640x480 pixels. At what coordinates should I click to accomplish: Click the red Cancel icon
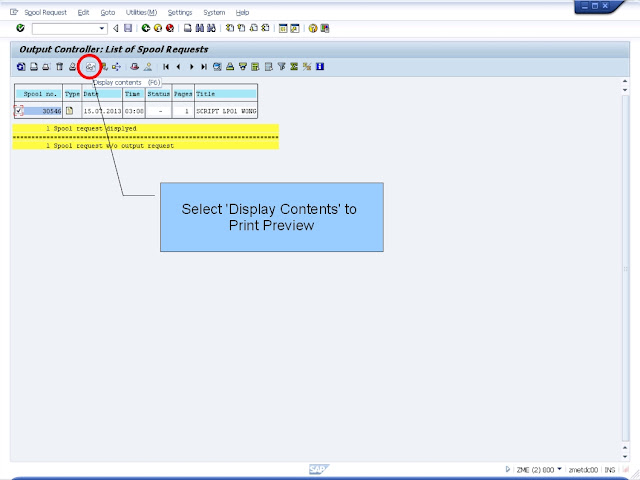(170, 28)
